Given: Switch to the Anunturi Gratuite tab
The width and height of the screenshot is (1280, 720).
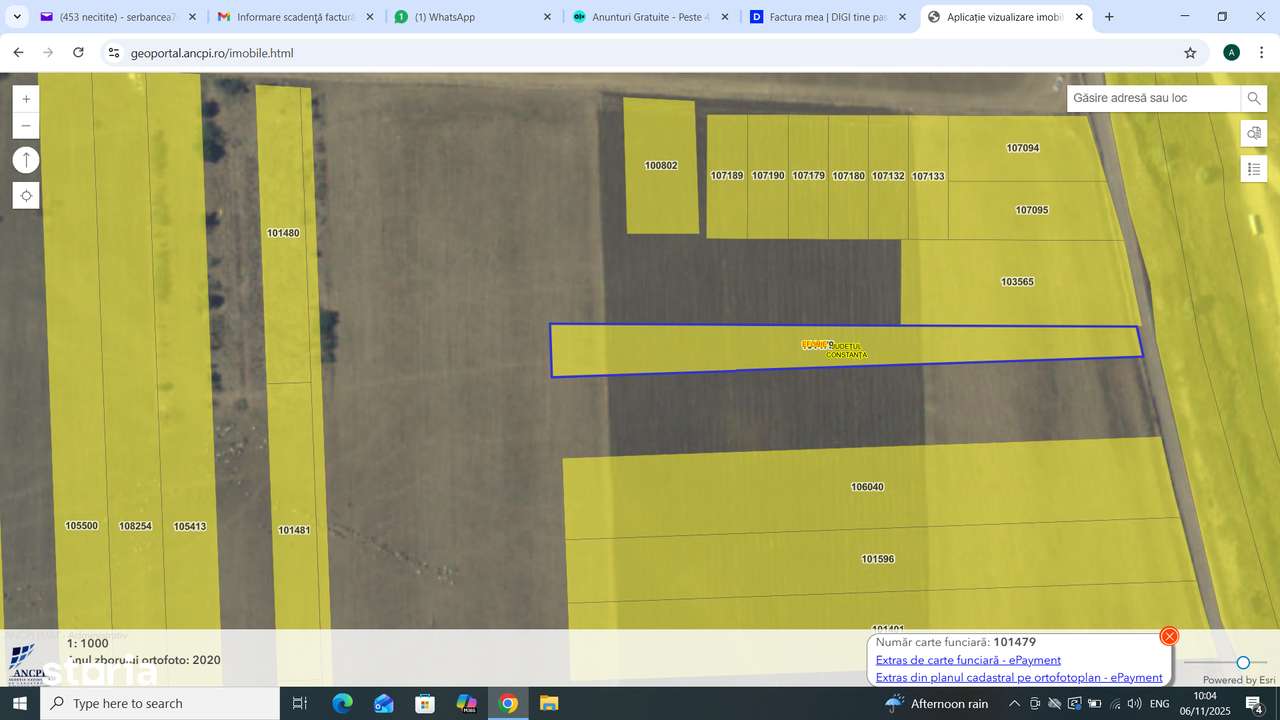Looking at the screenshot, I should click(x=652, y=17).
